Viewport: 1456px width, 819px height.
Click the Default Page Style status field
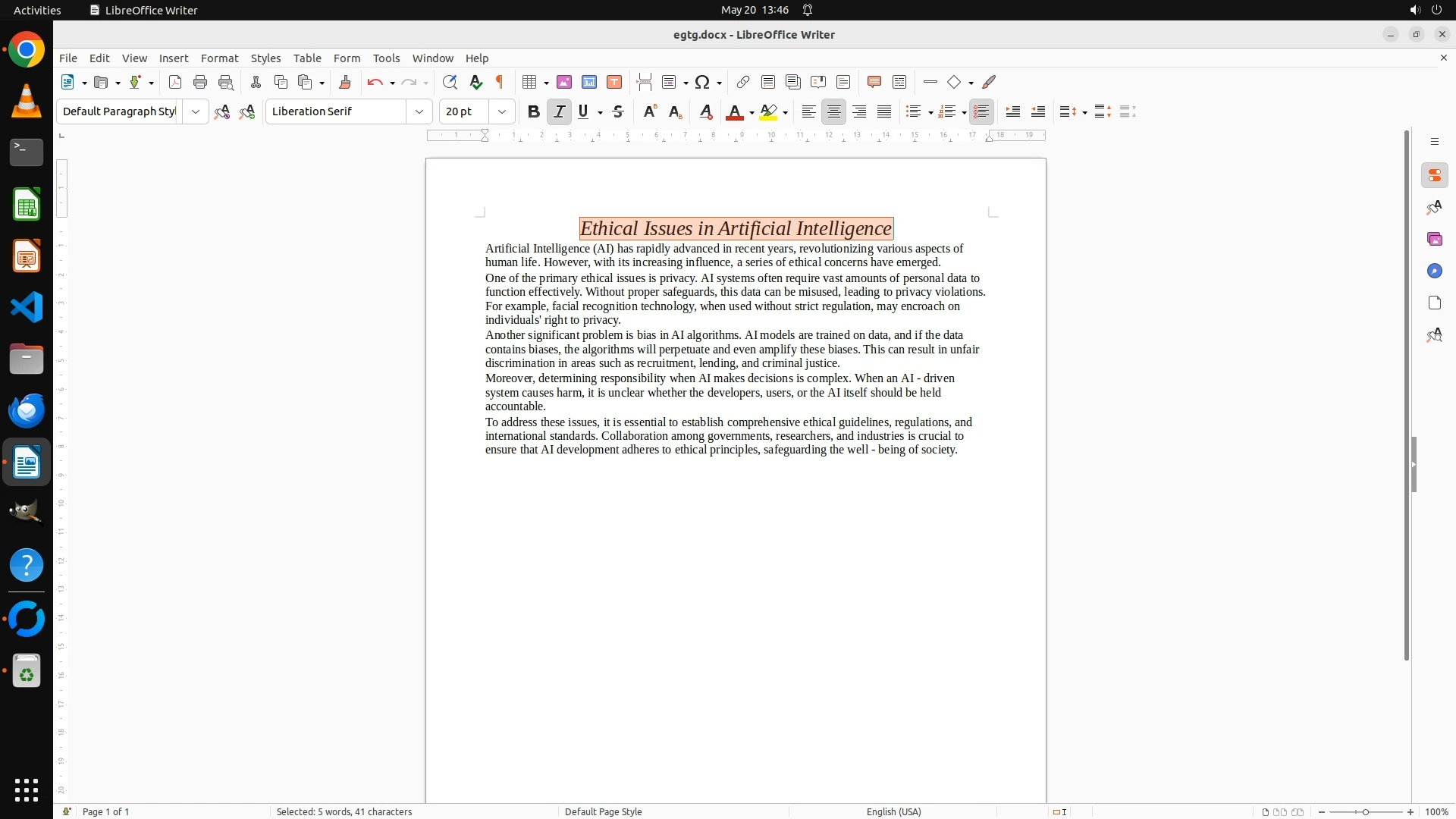point(603,811)
